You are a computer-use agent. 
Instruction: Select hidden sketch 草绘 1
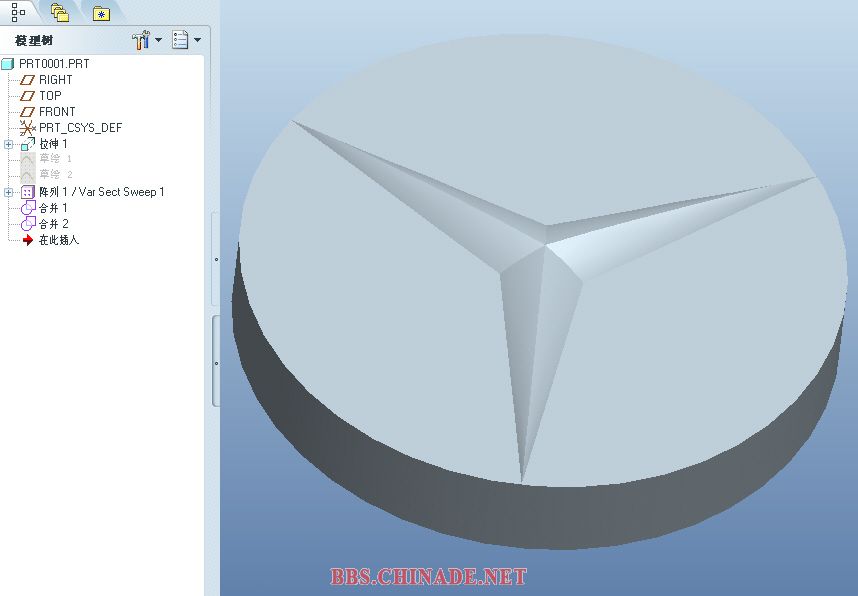(x=55, y=159)
